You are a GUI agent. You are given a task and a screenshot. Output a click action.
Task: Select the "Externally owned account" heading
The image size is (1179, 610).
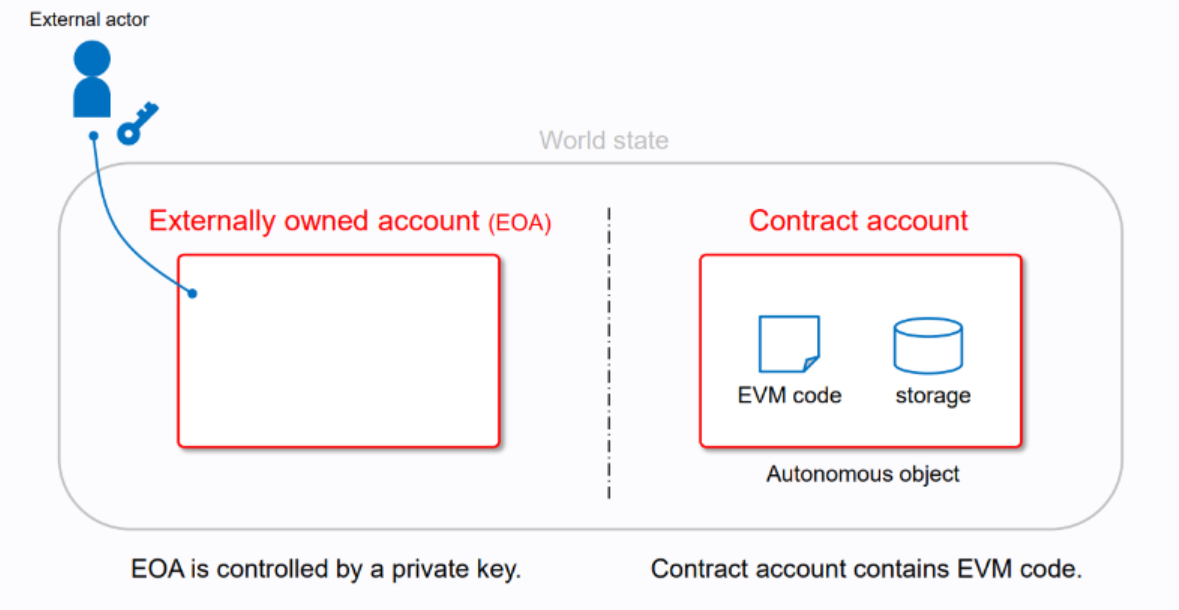tap(314, 220)
